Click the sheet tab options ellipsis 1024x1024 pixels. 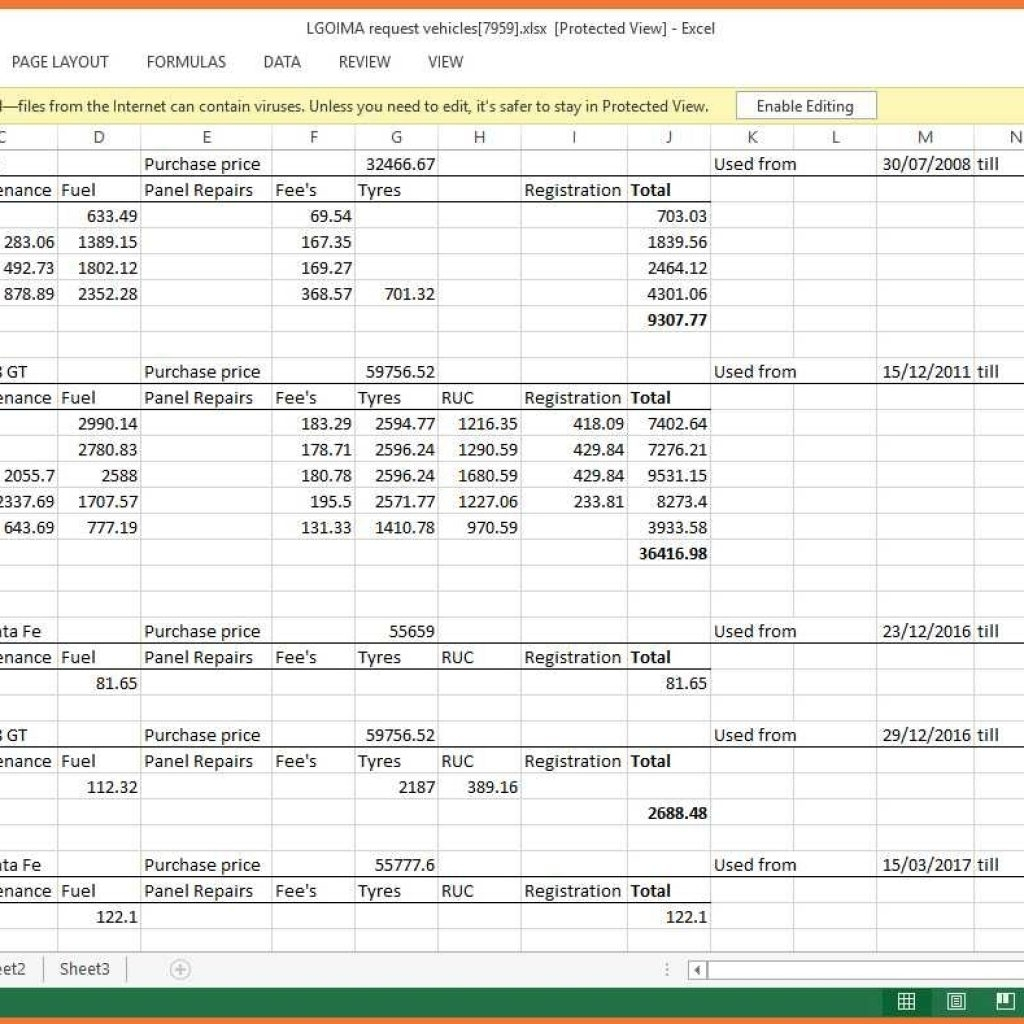coord(666,969)
